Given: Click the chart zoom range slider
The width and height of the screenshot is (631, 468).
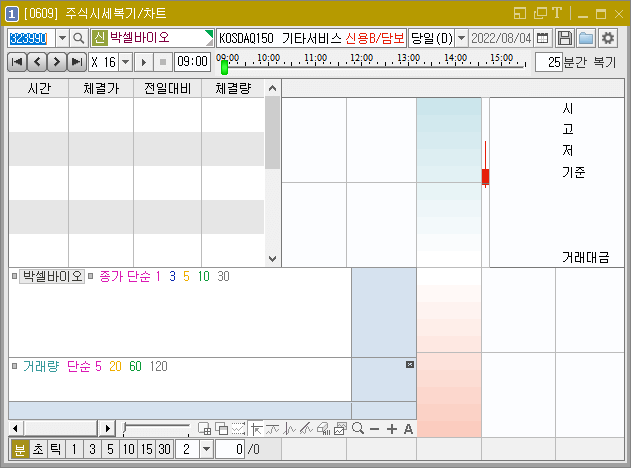Looking at the screenshot, I should 156,429.
